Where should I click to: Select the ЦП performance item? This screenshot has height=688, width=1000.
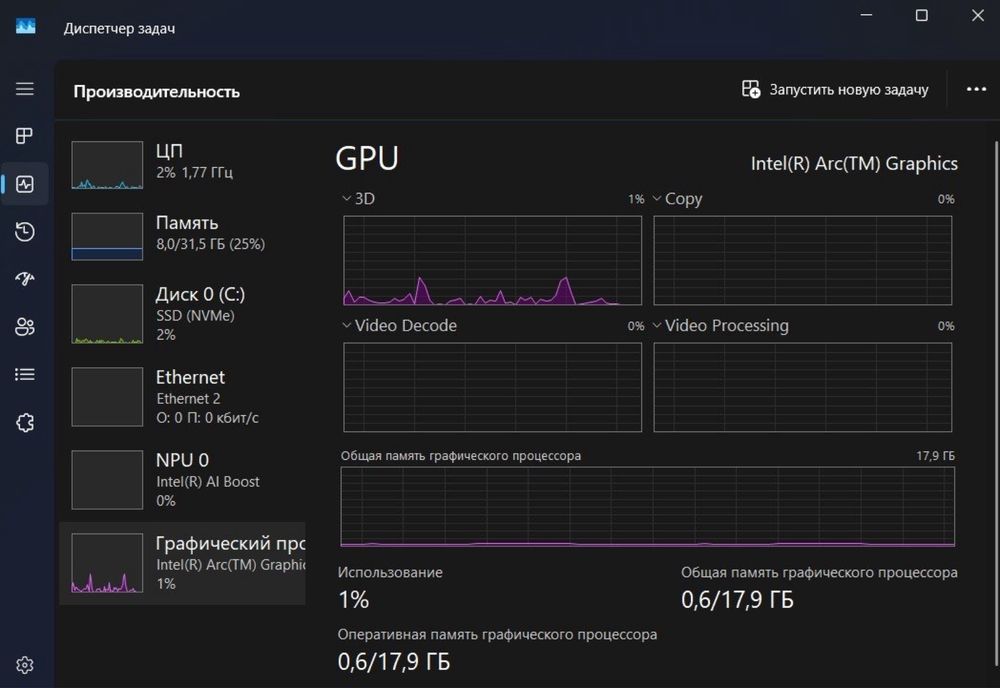[182, 165]
